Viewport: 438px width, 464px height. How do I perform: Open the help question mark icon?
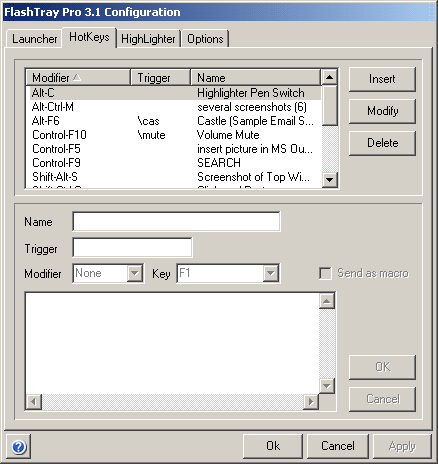(18, 446)
